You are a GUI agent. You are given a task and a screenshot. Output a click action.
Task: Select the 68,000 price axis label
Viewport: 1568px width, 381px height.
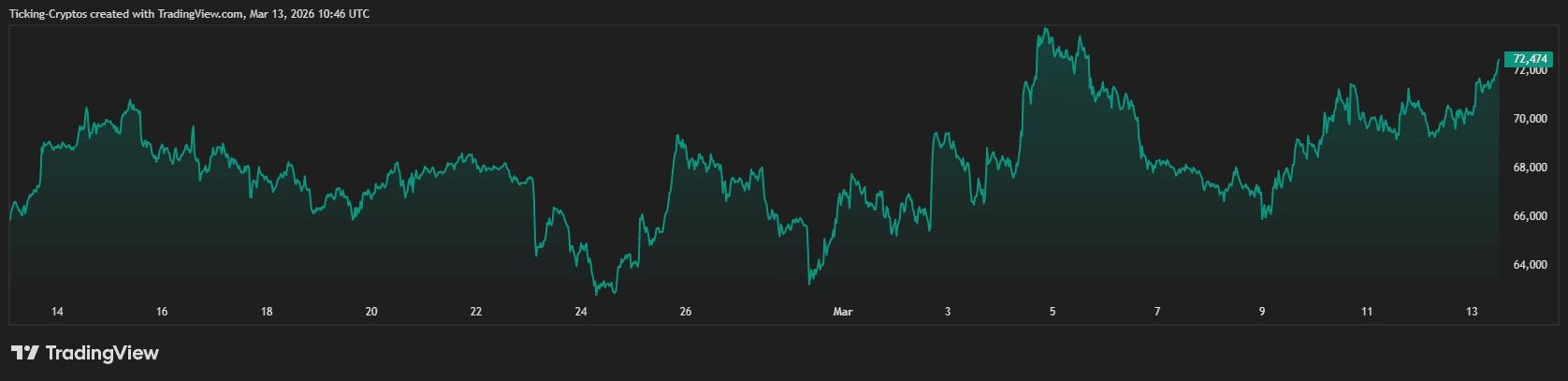[x=1530, y=168]
